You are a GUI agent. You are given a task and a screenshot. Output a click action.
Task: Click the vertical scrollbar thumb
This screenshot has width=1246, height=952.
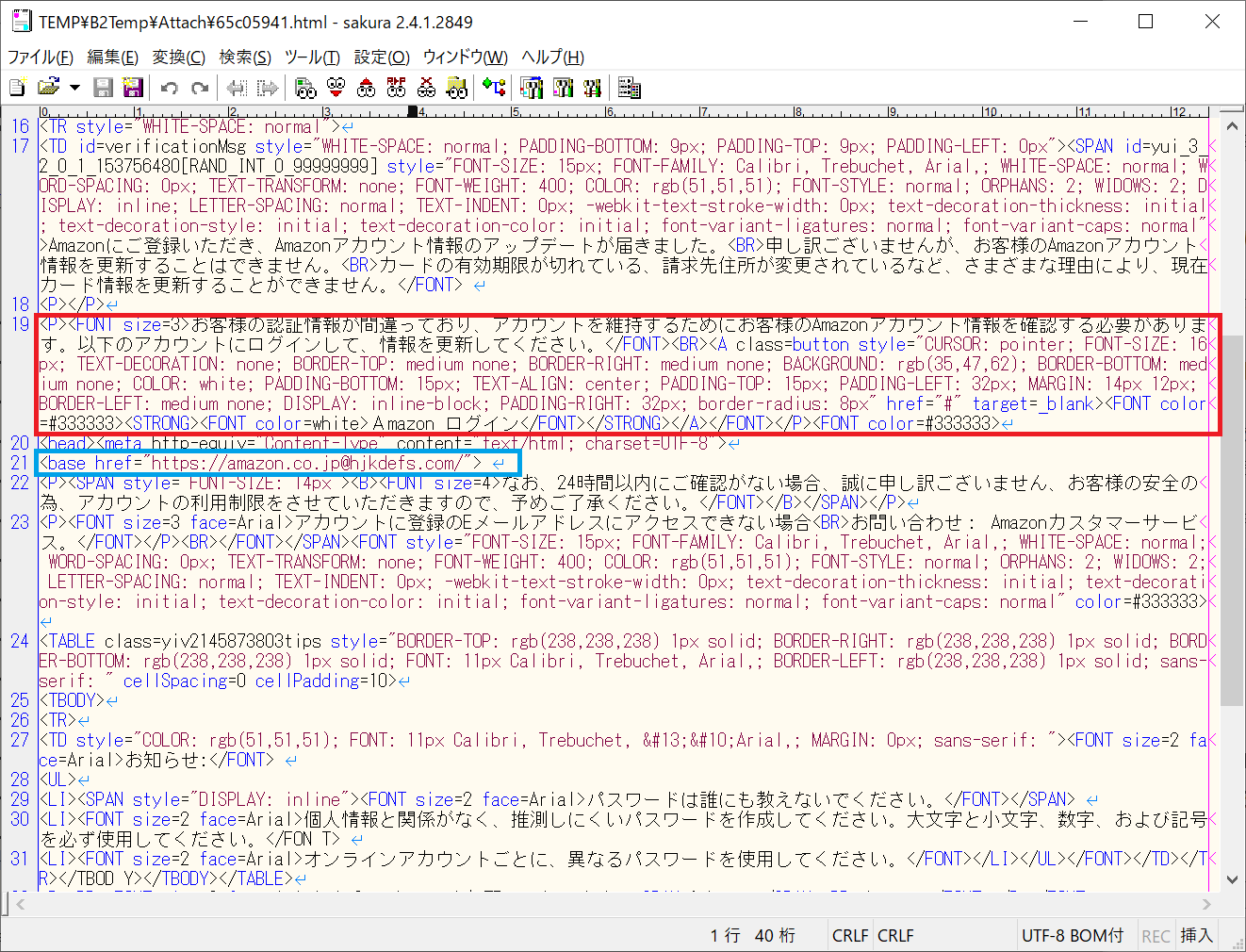coord(1231,518)
